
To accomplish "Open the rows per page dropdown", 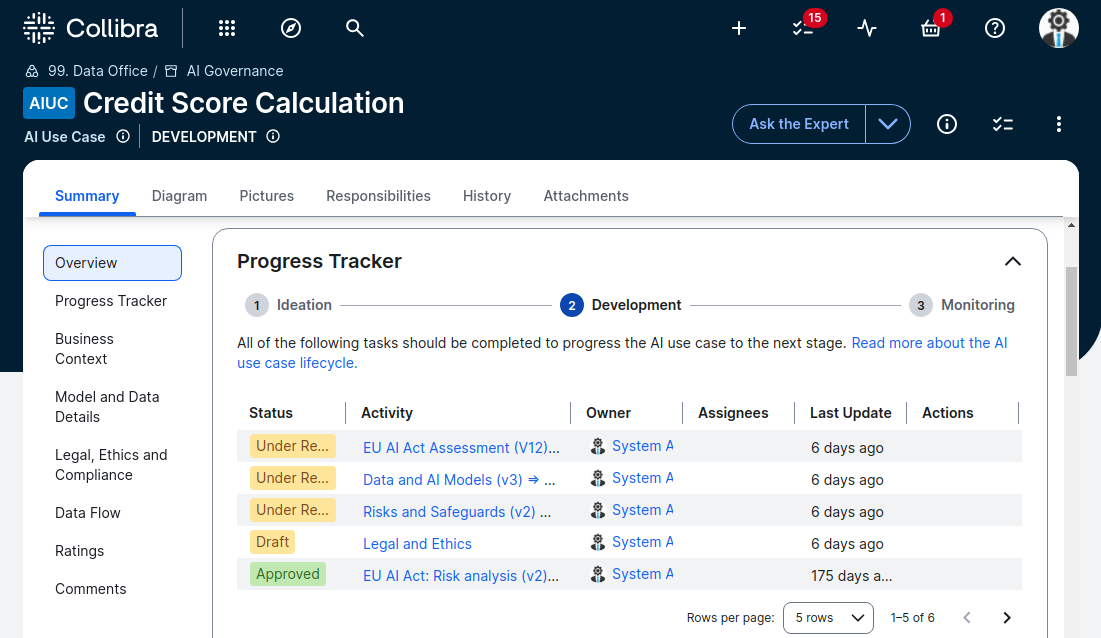I will click(x=829, y=618).
